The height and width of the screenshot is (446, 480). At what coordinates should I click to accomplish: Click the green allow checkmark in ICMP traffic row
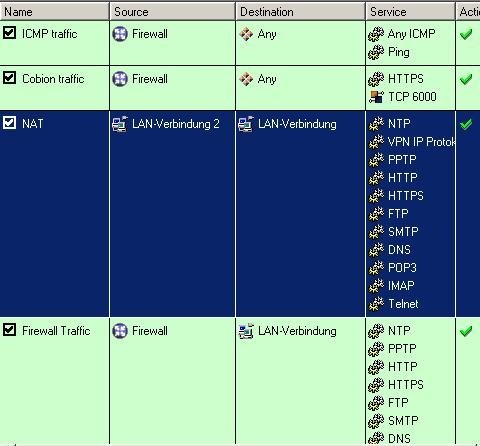click(x=466, y=34)
